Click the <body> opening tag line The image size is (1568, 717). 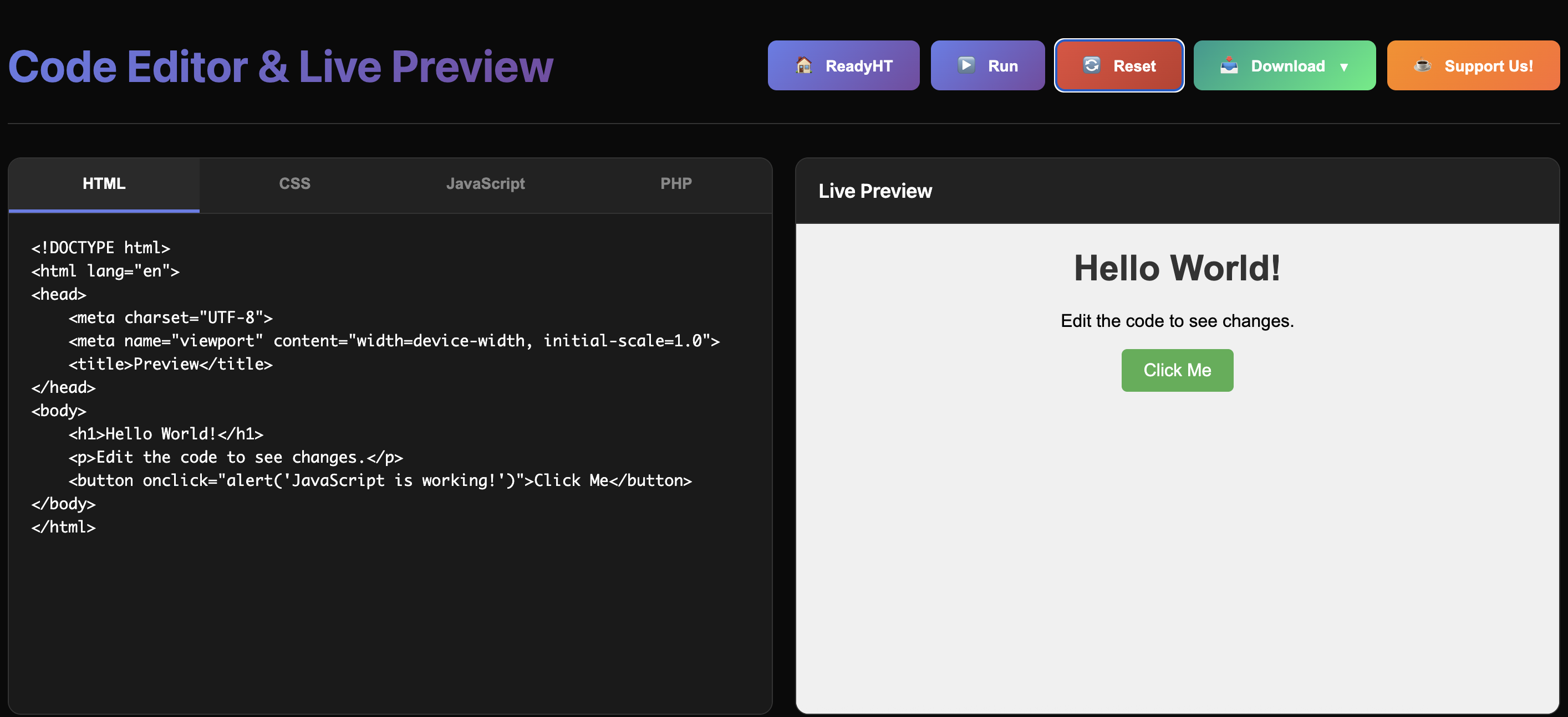58,411
